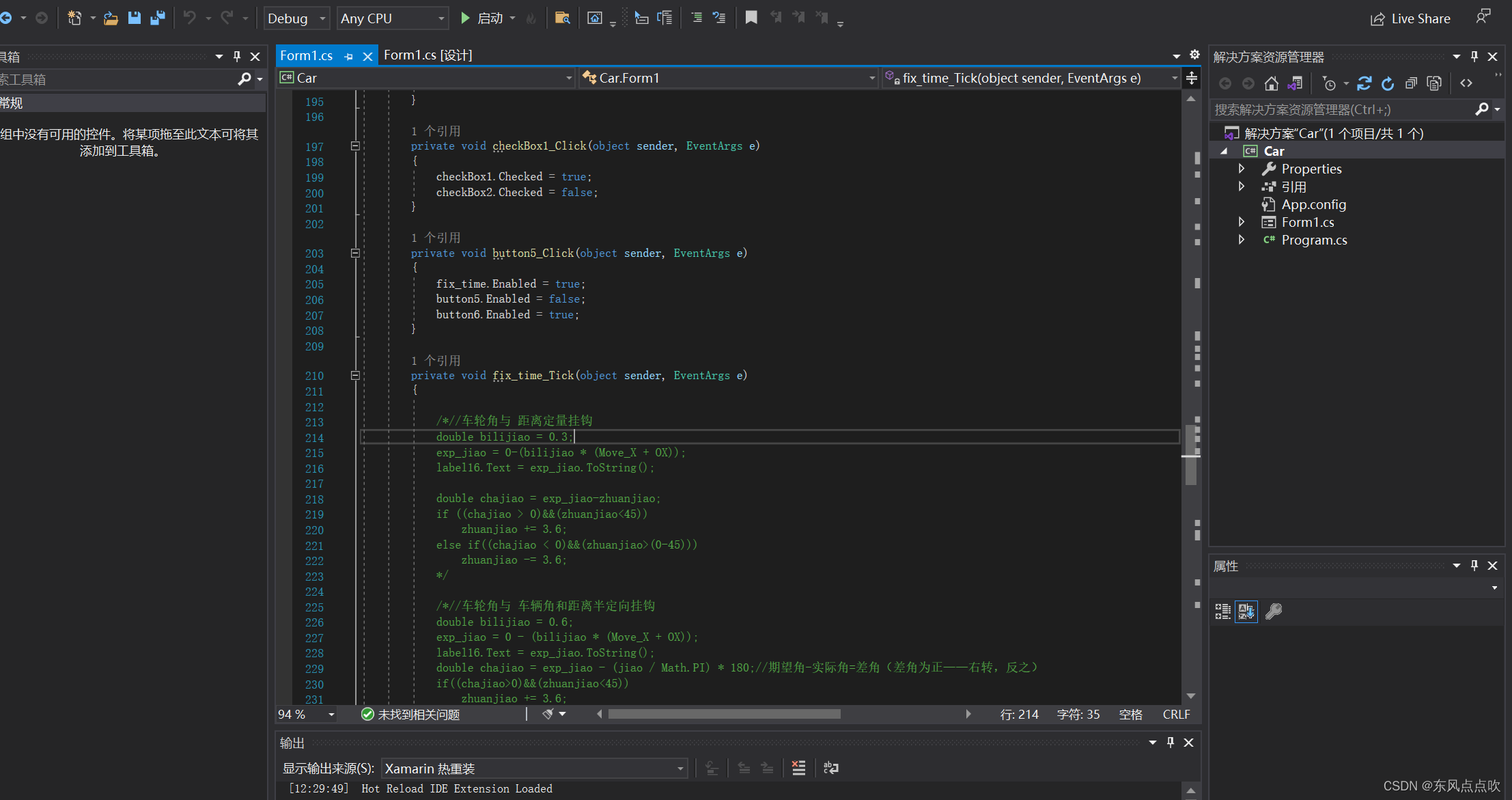This screenshot has width=1512, height=800.
Task: Toggle word wrap in Output panel
Action: [831, 768]
